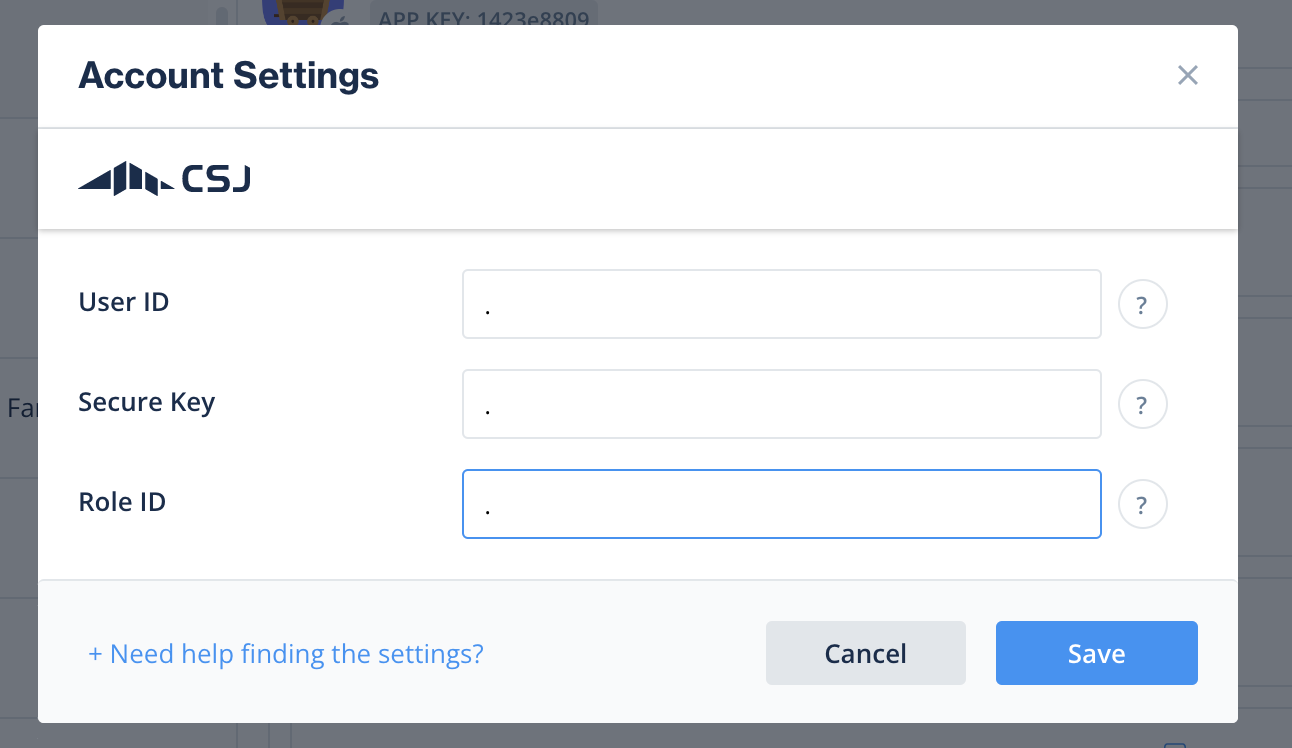Viewport: 1292px width, 748px height.
Task: Save the CSJ account settings
Action: pyautogui.click(x=1096, y=653)
